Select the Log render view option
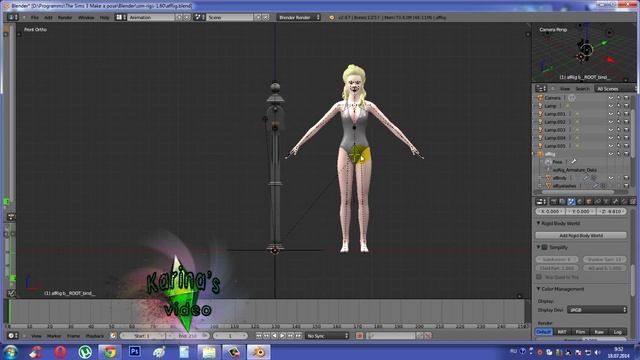This screenshot has width=640, height=360. pyautogui.click(x=618, y=332)
